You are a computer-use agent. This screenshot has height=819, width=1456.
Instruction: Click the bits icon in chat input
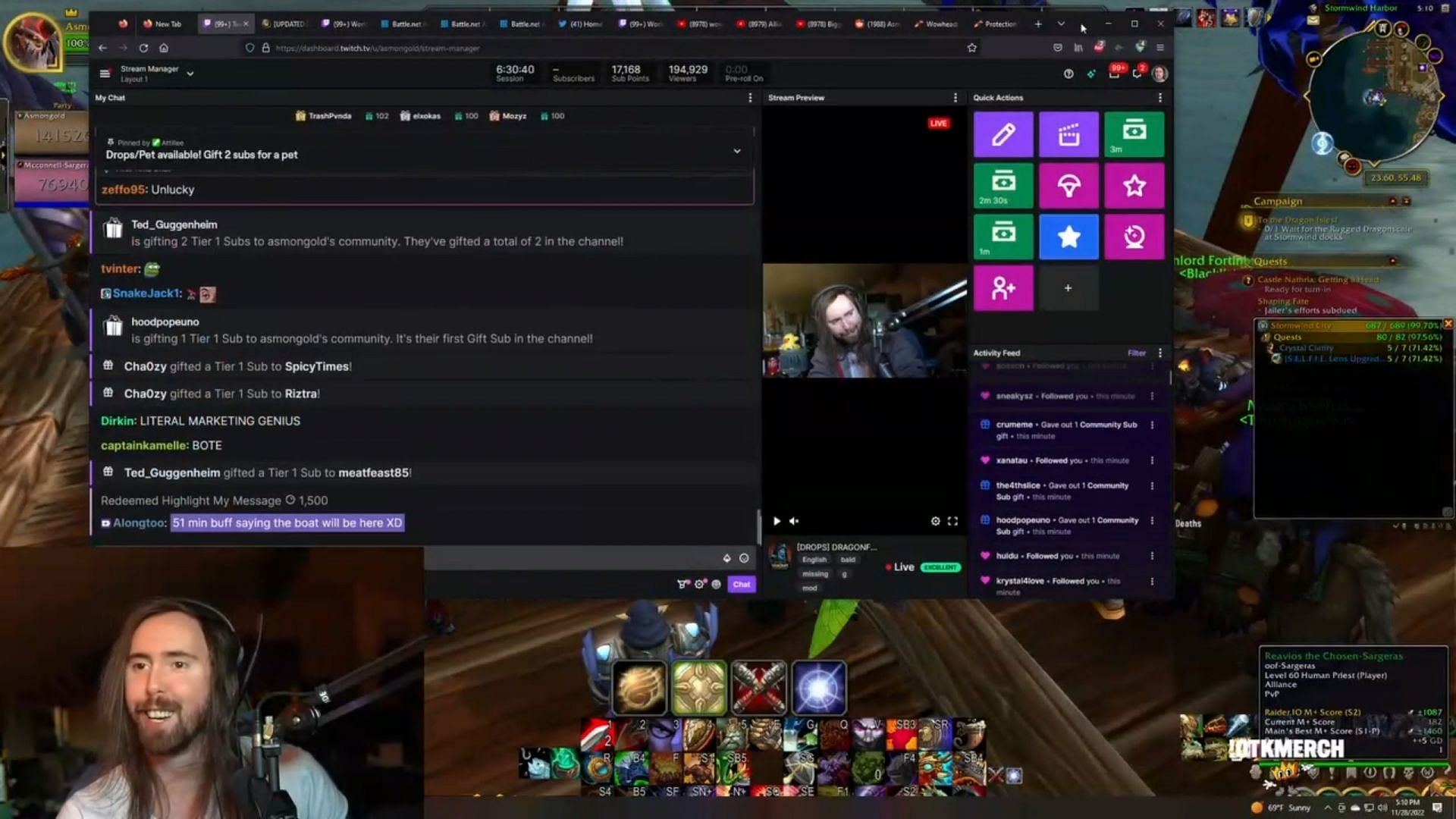726,558
